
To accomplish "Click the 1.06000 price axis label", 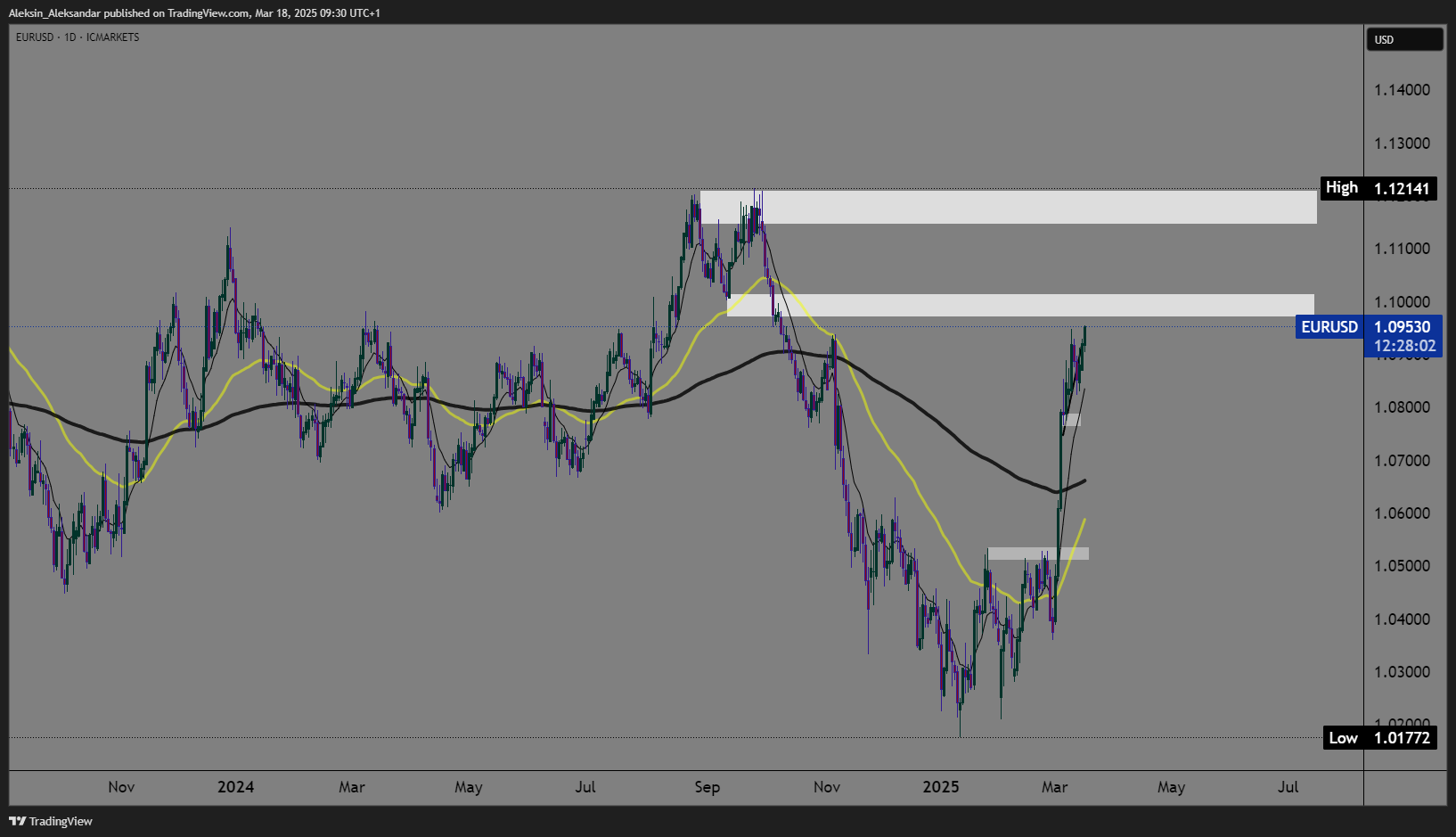I will coord(1402,513).
